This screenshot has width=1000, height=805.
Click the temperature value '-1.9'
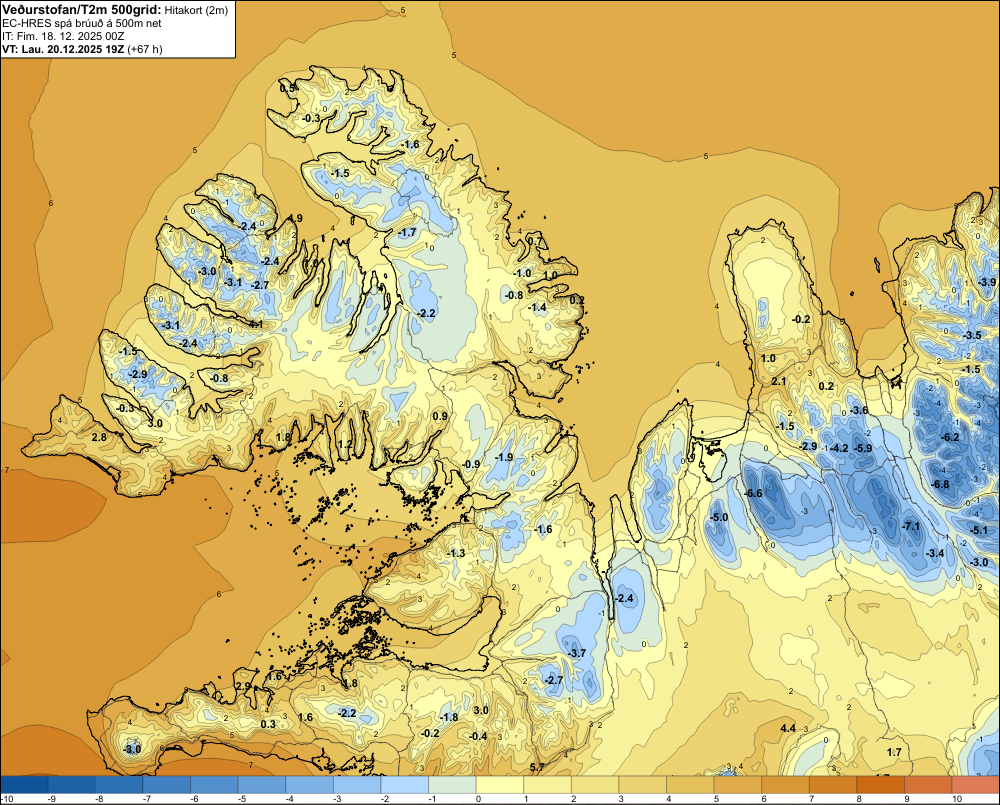tap(504, 457)
